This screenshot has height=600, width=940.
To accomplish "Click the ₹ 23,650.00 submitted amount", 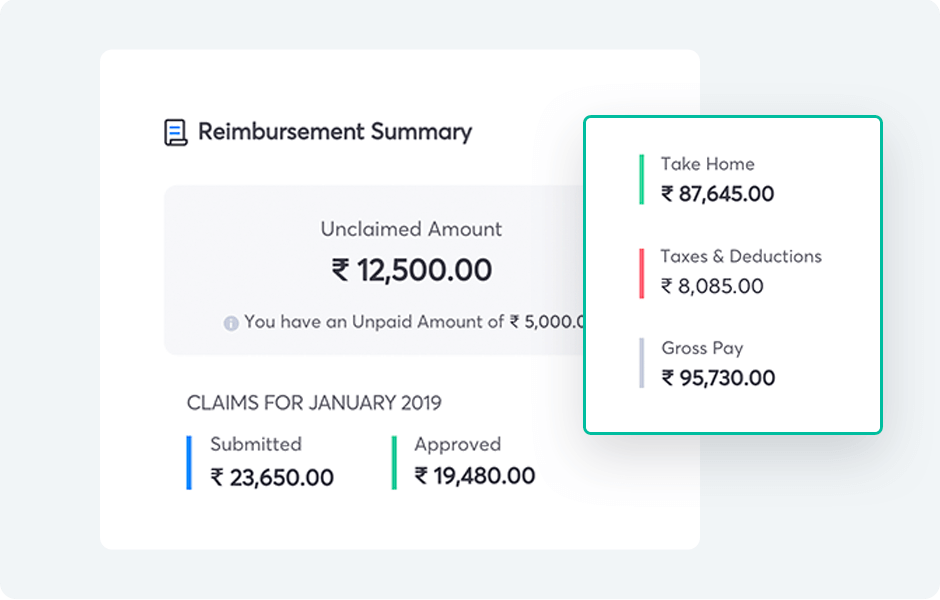I will (271, 477).
